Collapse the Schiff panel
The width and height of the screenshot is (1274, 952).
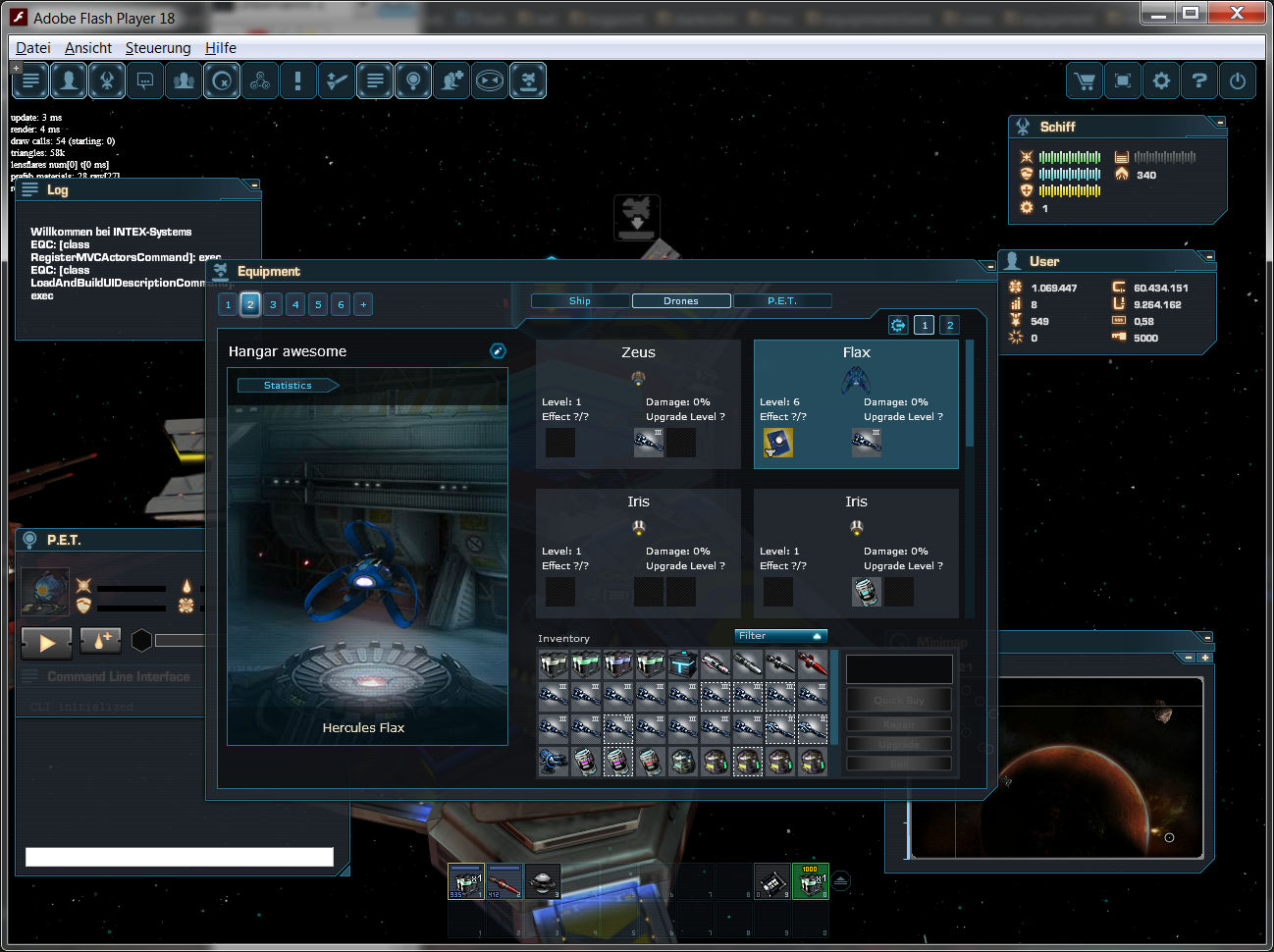pyautogui.click(x=1220, y=123)
